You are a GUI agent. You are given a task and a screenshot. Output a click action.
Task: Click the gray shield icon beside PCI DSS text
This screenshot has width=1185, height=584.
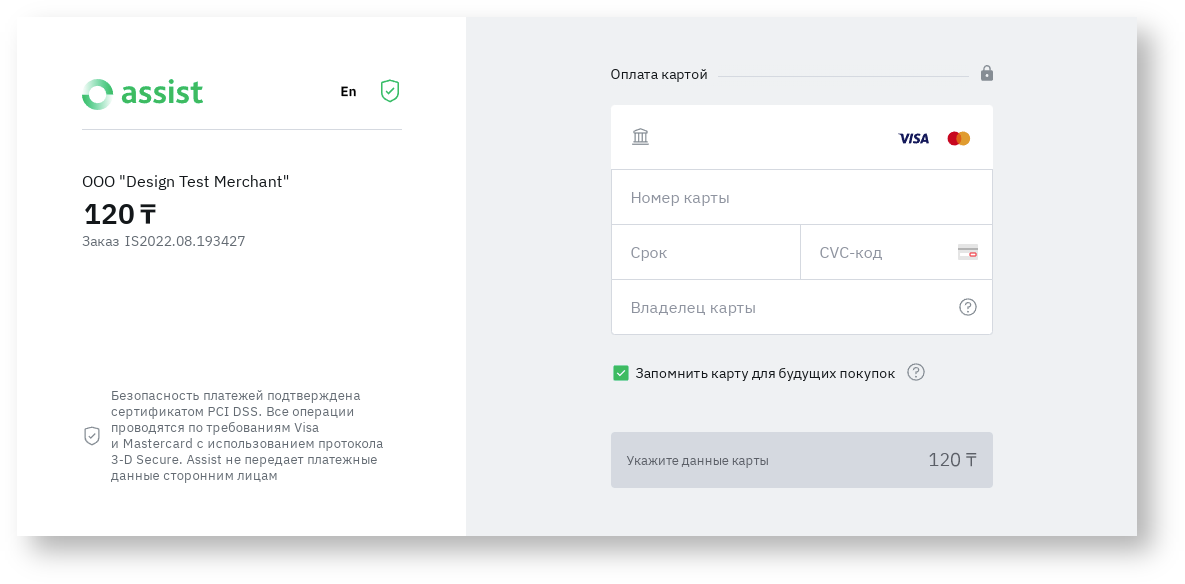[x=92, y=436]
